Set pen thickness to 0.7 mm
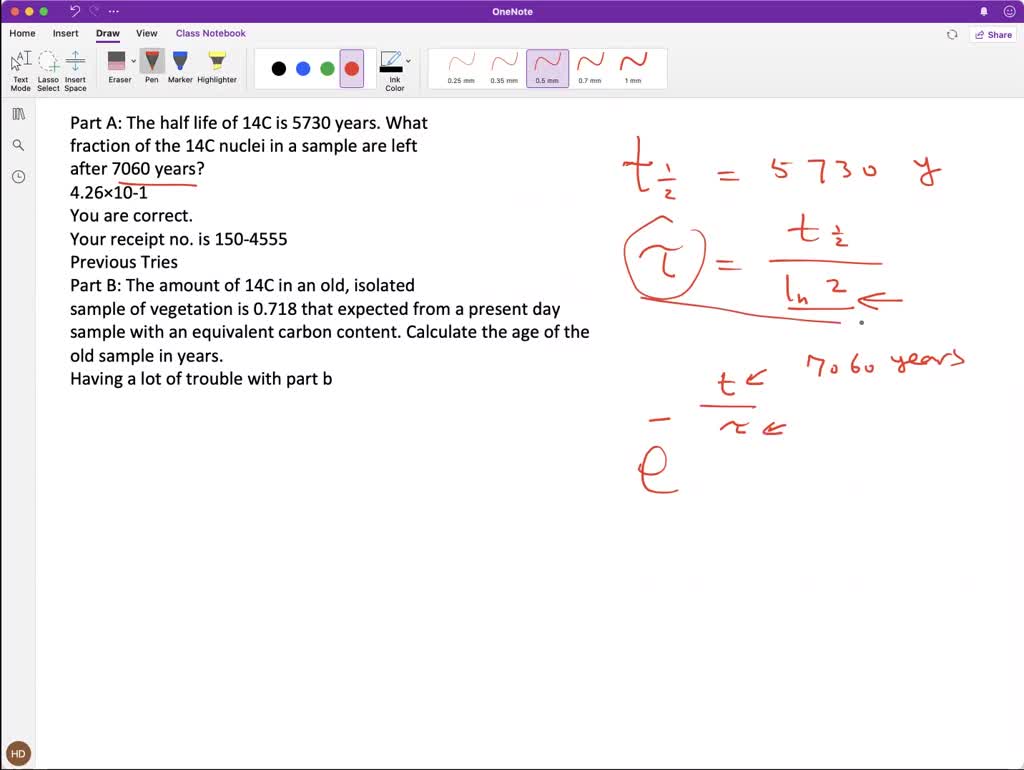Viewport: 1024px width, 770px height. [590, 69]
